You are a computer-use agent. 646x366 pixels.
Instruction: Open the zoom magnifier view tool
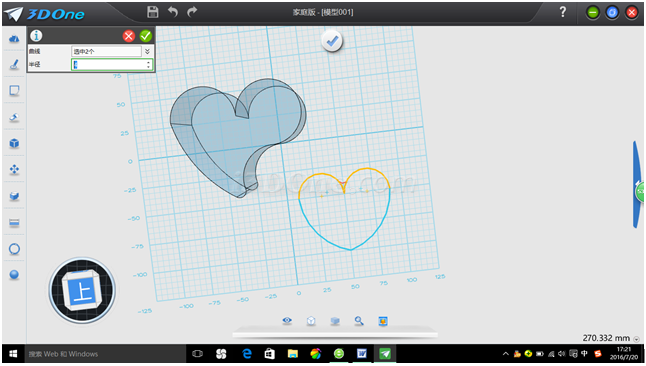(x=359, y=321)
